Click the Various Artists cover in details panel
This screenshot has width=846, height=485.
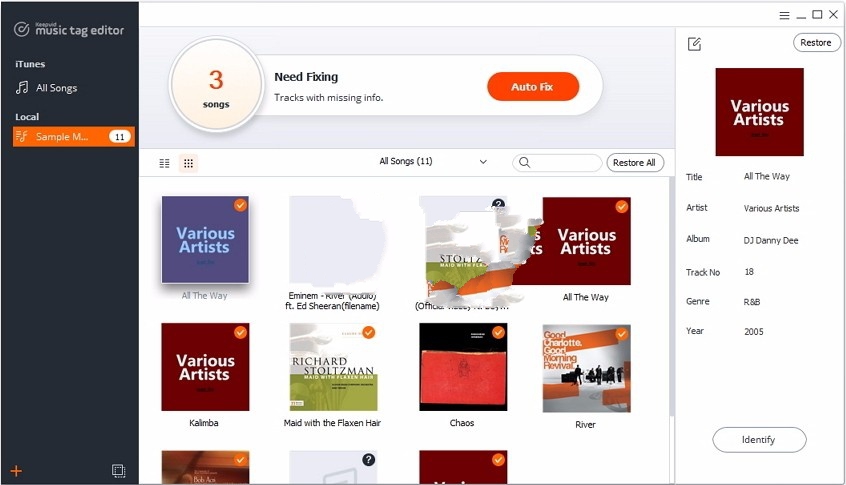click(x=759, y=112)
